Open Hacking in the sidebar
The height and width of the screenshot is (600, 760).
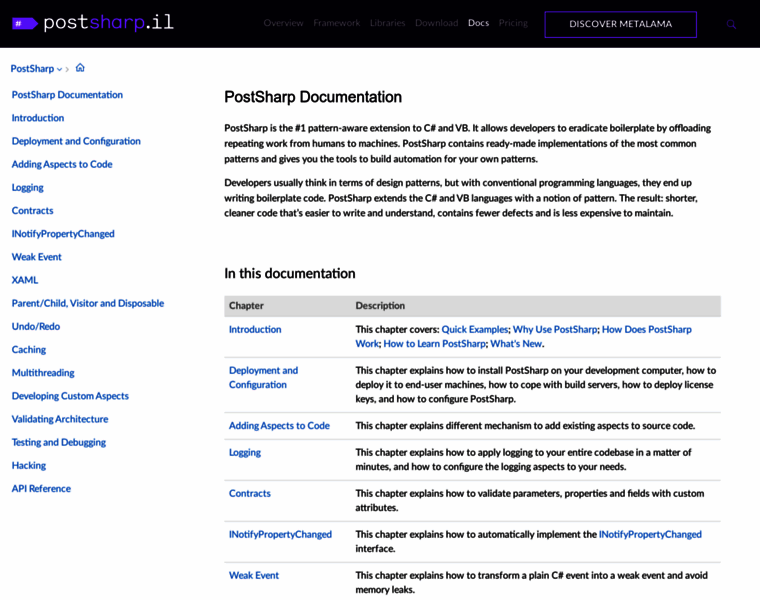[29, 465]
